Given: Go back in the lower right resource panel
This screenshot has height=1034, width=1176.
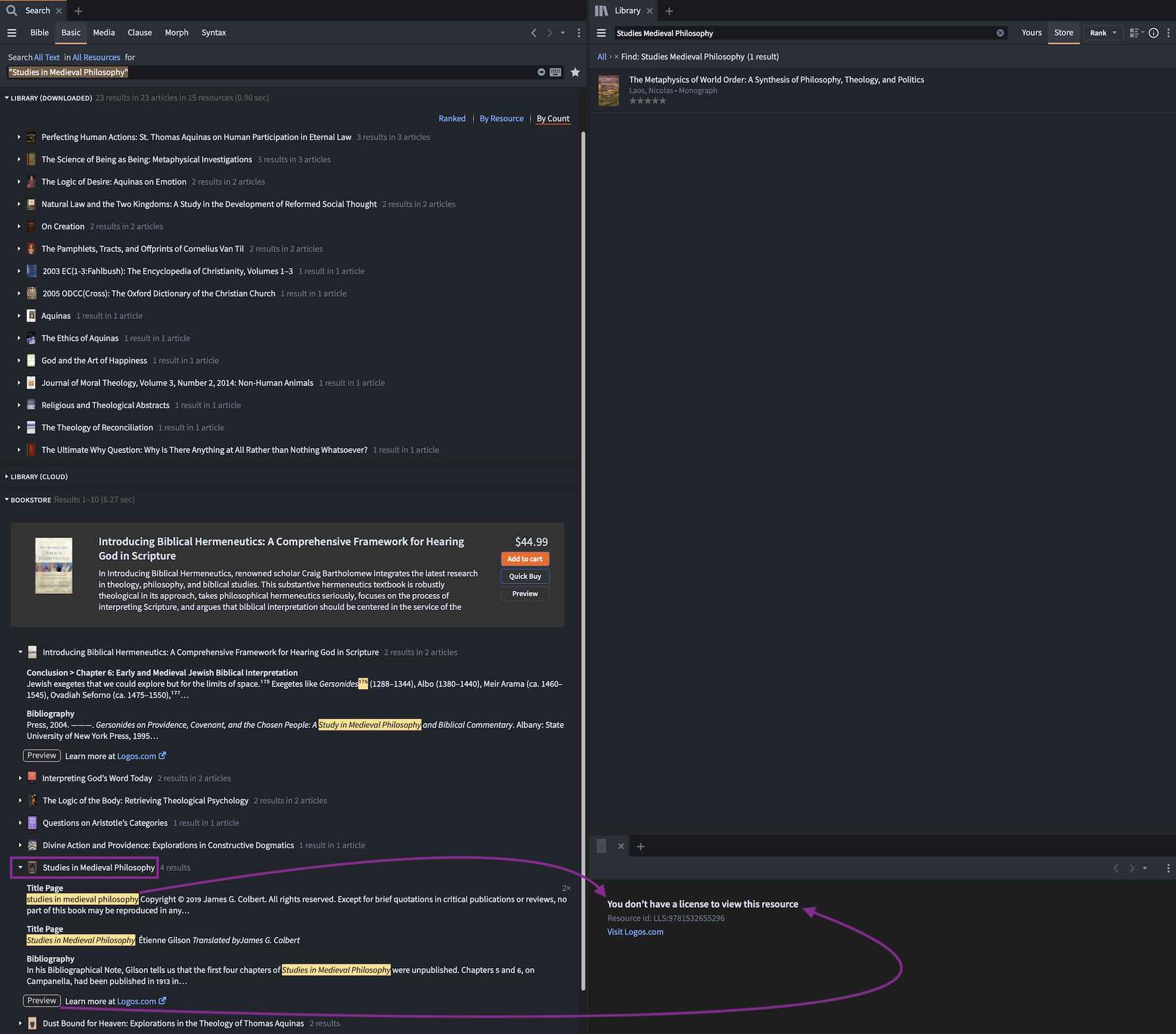Looking at the screenshot, I should click(x=1116, y=868).
